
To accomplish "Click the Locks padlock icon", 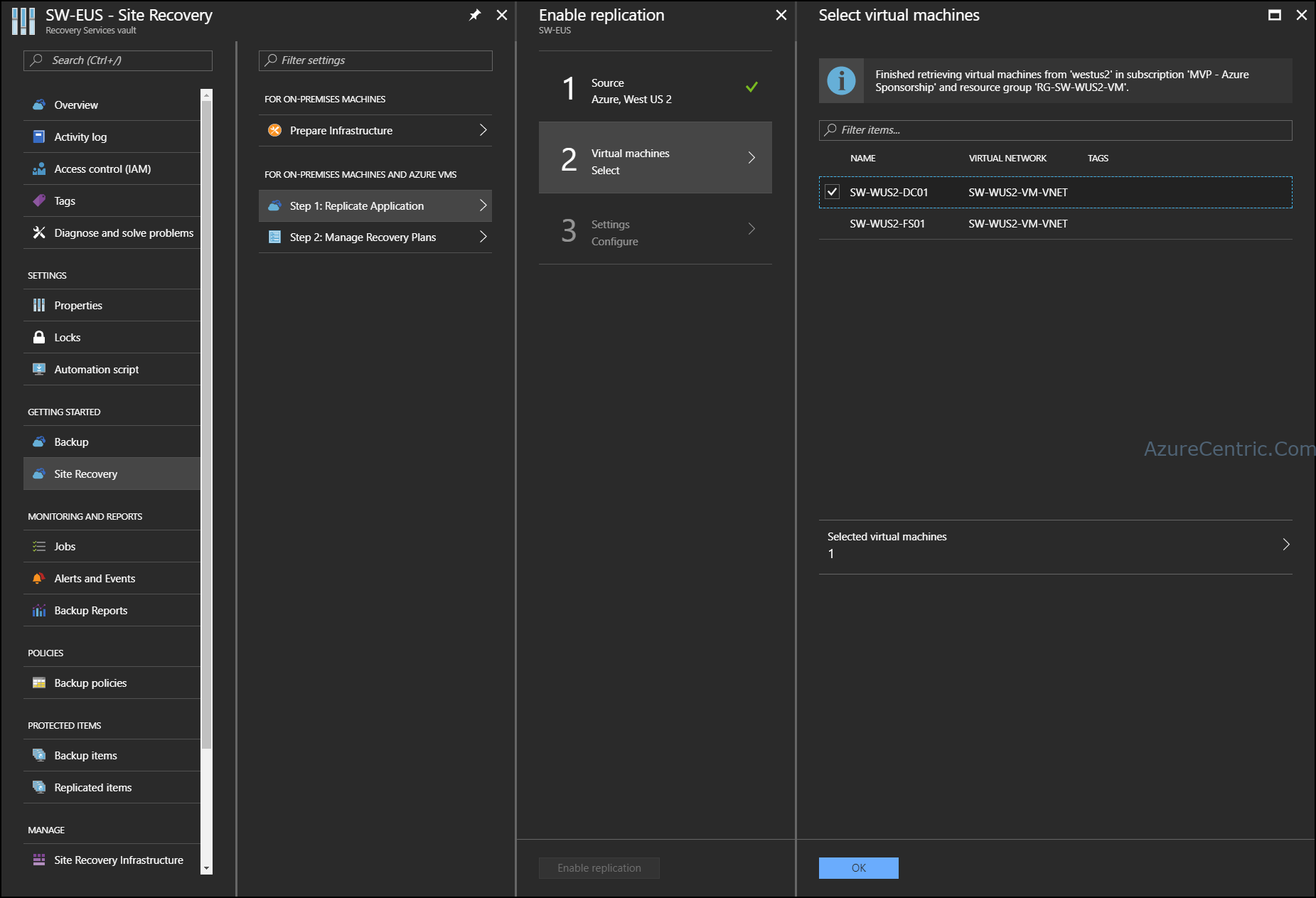I will click(39, 337).
